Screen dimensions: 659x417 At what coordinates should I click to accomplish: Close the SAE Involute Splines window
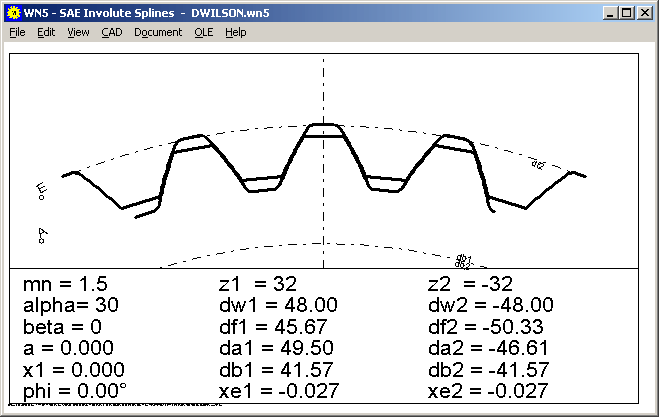click(644, 11)
